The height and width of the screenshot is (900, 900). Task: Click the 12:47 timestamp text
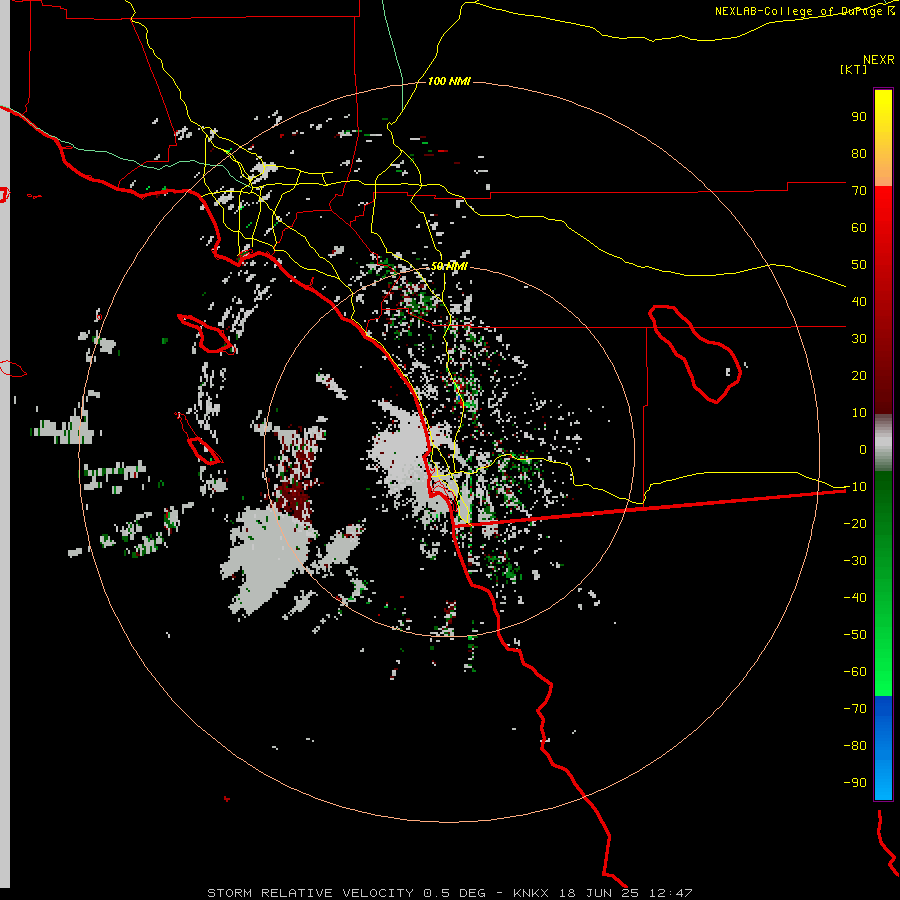(x=671, y=893)
